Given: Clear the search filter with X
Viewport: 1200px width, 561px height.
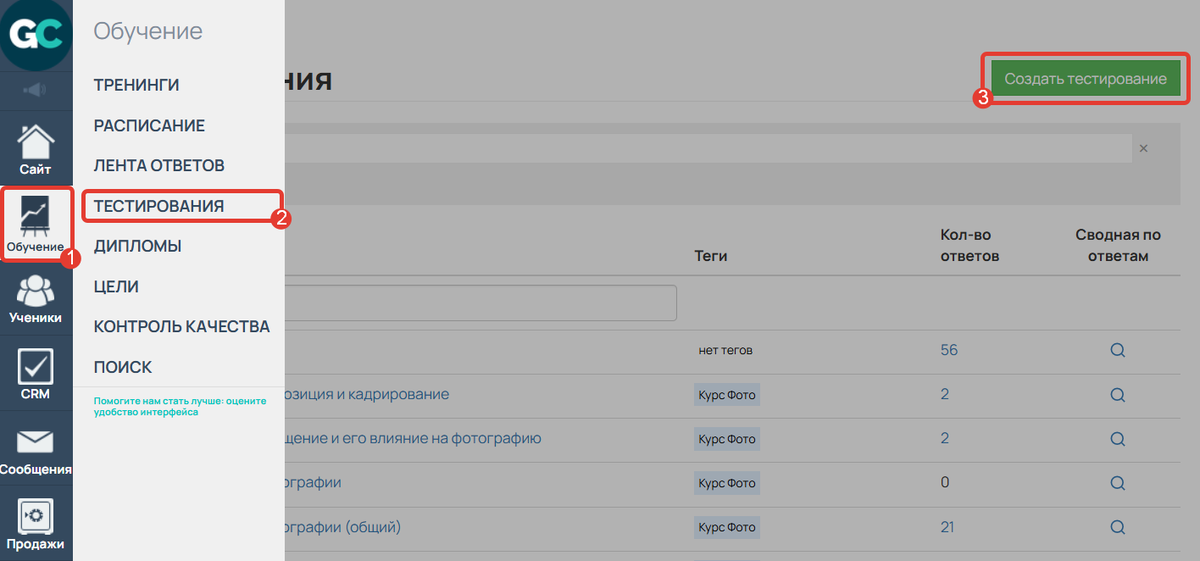Looking at the screenshot, I should coord(1143,148).
